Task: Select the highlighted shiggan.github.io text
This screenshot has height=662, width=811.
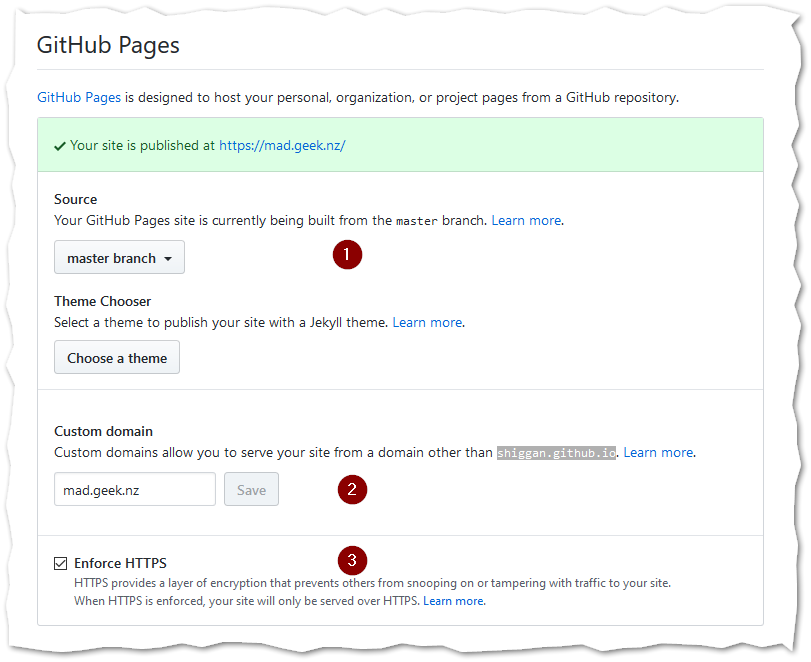Action: (x=557, y=453)
